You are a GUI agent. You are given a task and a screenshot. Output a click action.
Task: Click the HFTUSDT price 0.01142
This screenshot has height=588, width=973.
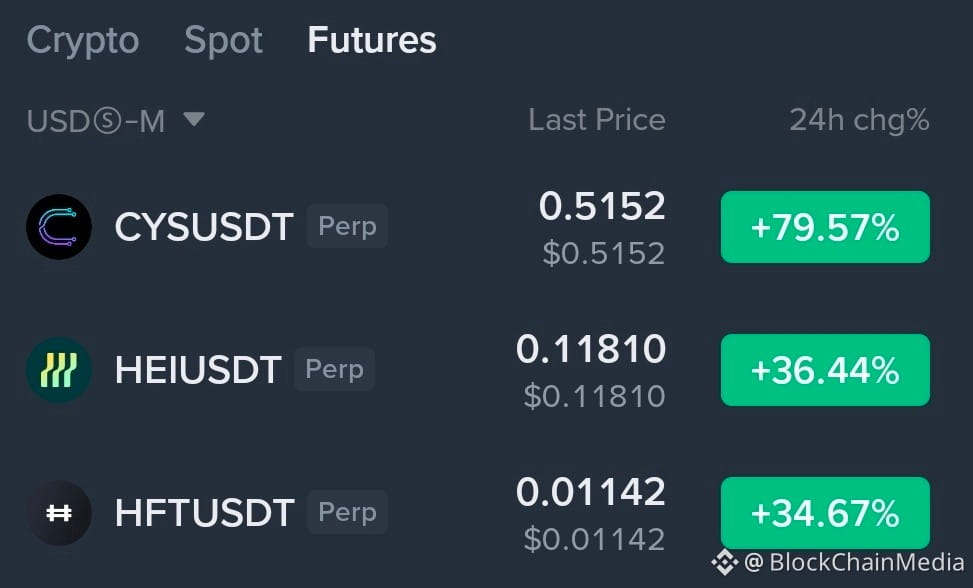(591, 492)
